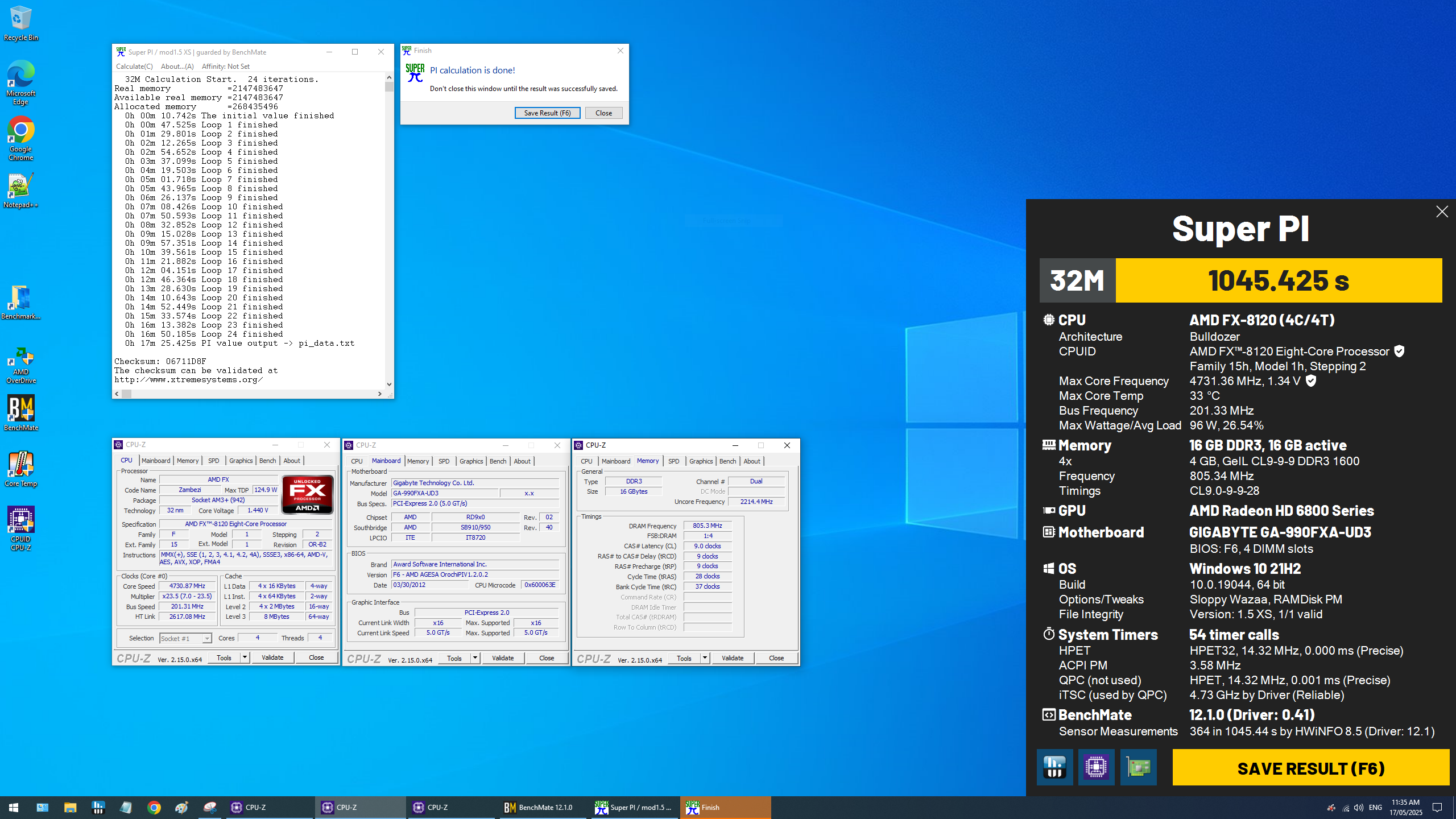The width and height of the screenshot is (1456, 819).
Task: Click Super PI vertical scrollbar down arrow
Action: click(x=389, y=384)
